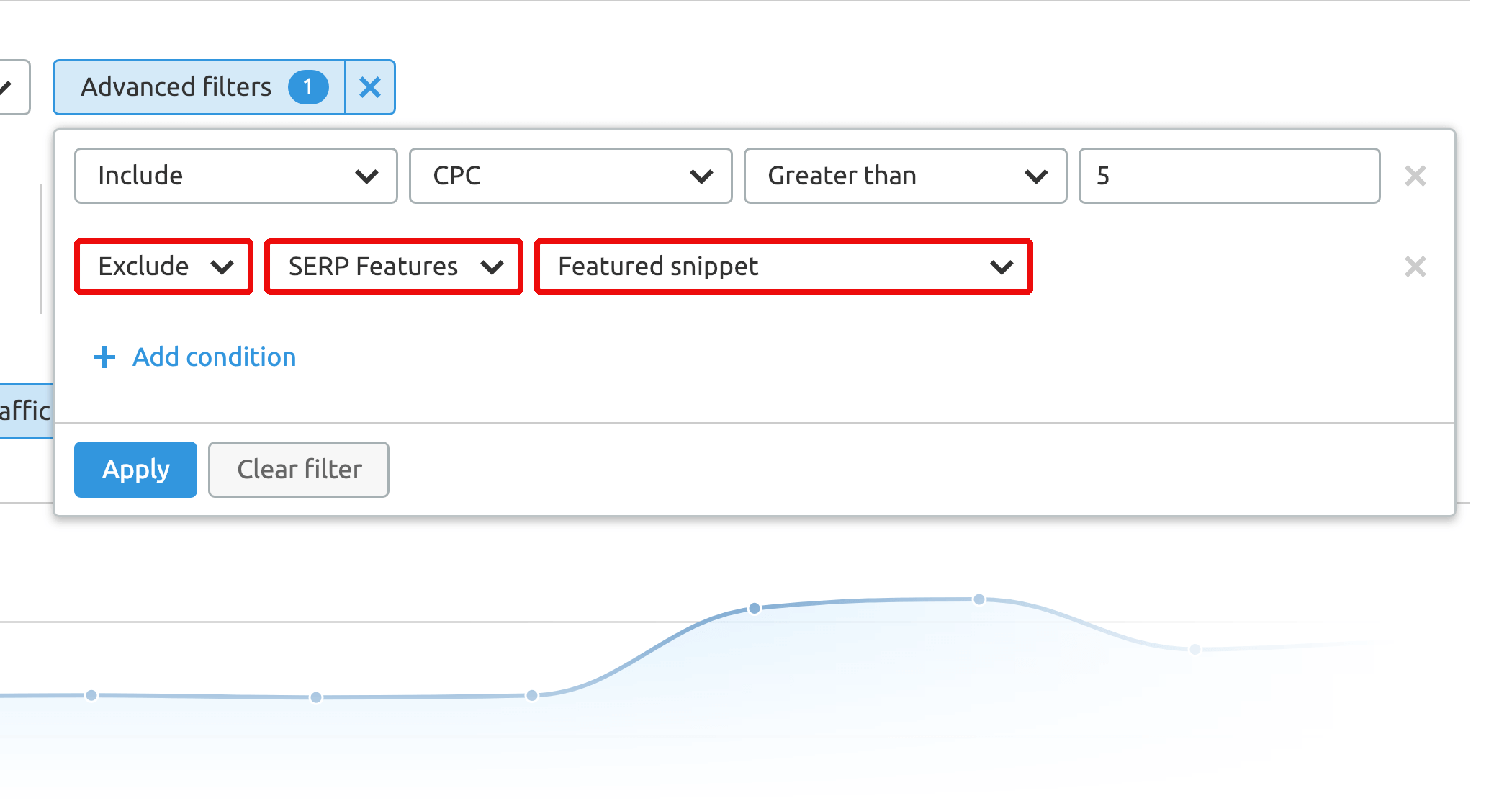Click the highest data point on chart
Image resolution: width=1512 pixels, height=801 pixels.
pos(979,599)
